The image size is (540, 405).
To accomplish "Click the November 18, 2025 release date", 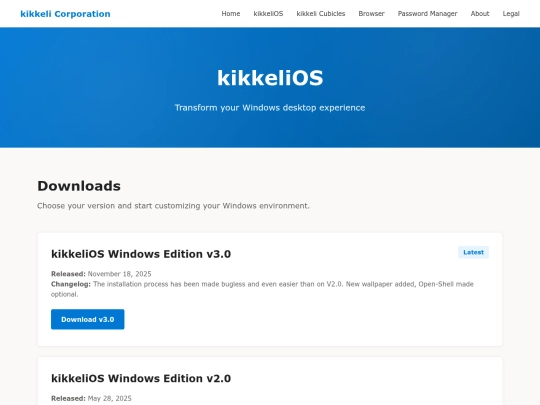I will coord(120,274).
